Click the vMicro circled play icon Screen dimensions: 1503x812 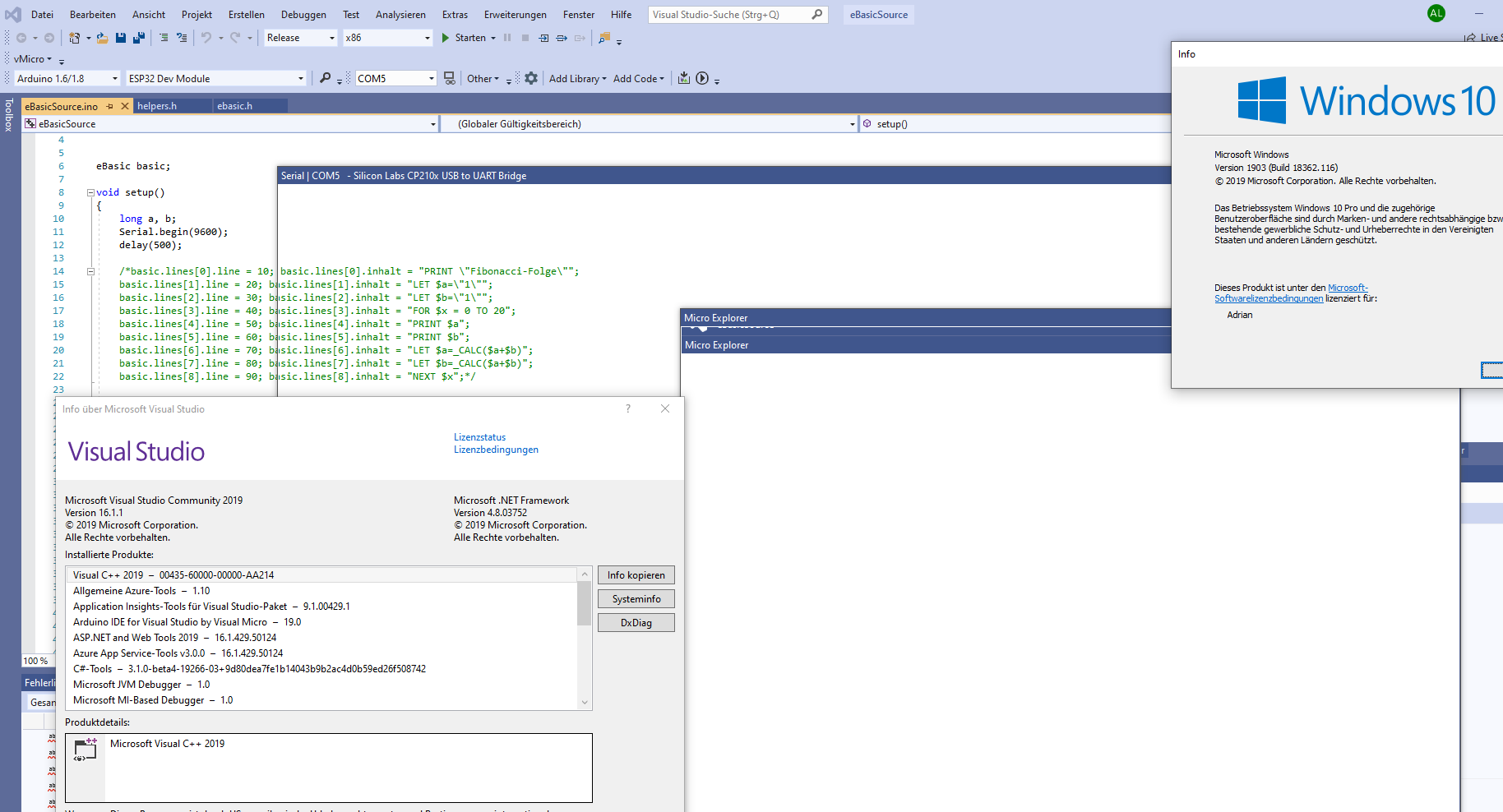point(702,78)
